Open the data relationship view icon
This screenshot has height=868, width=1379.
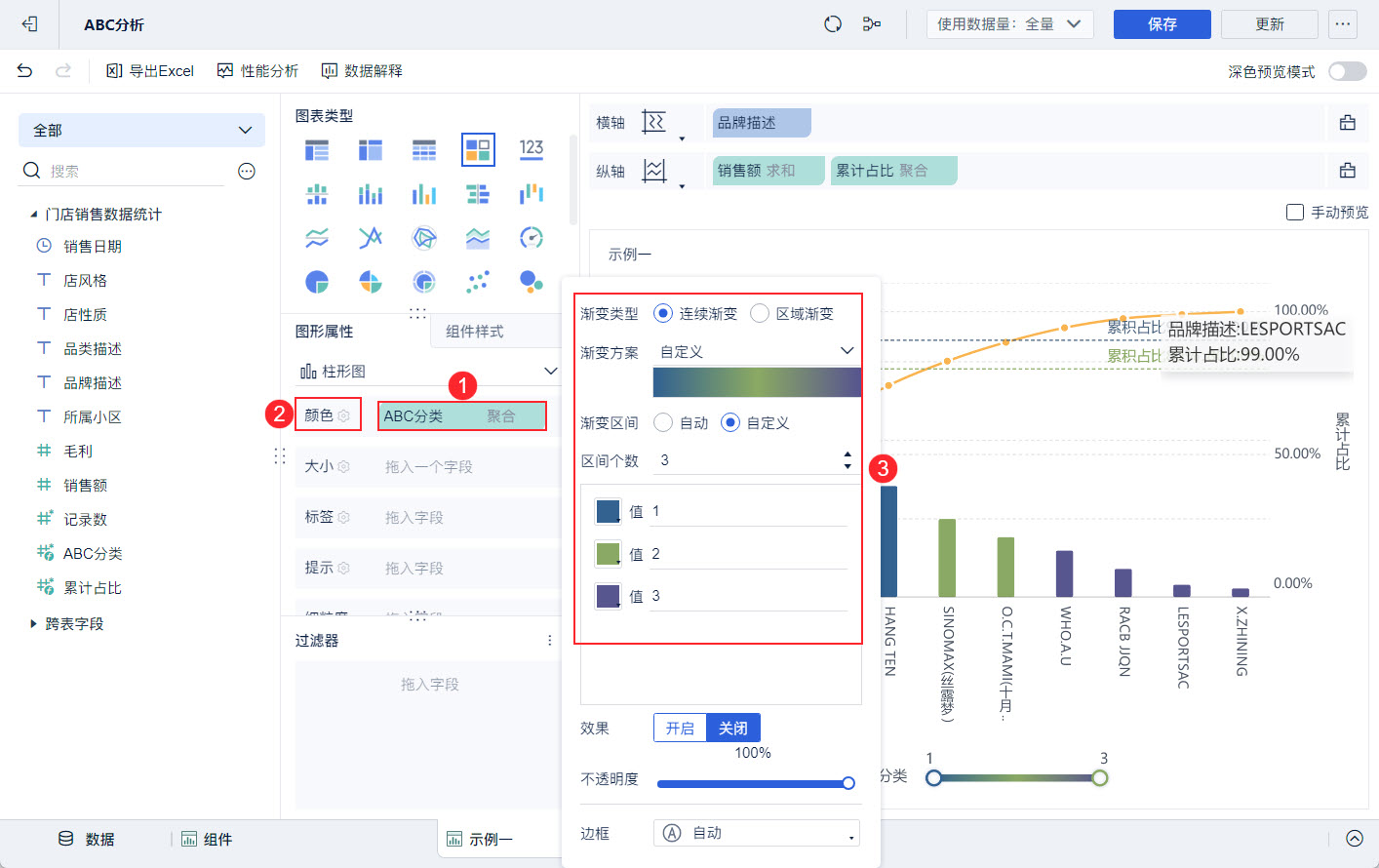872,24
